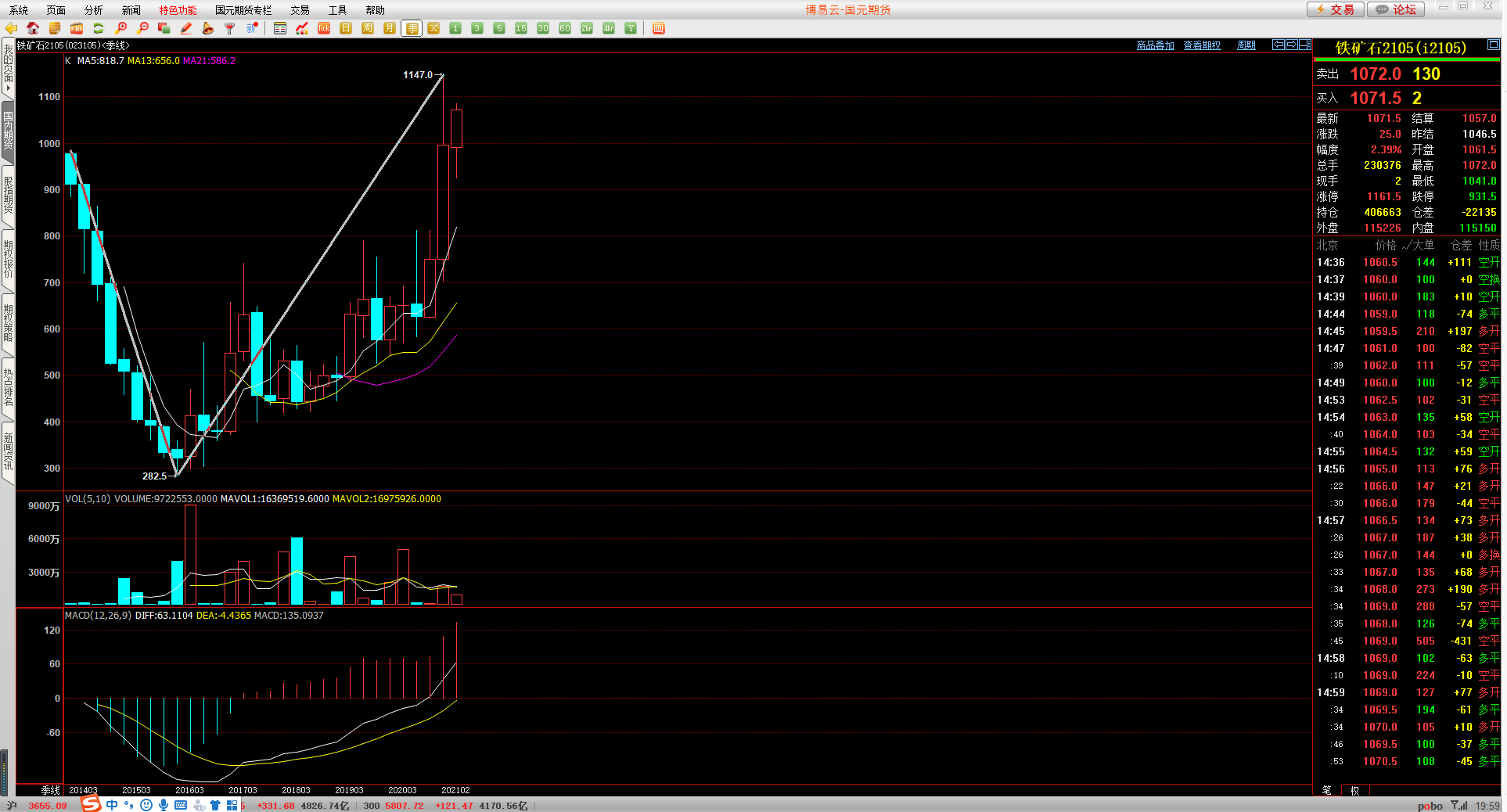Switch to monthly K-line (月) period
Screen dimensions: 1507x812
(390, 28)
